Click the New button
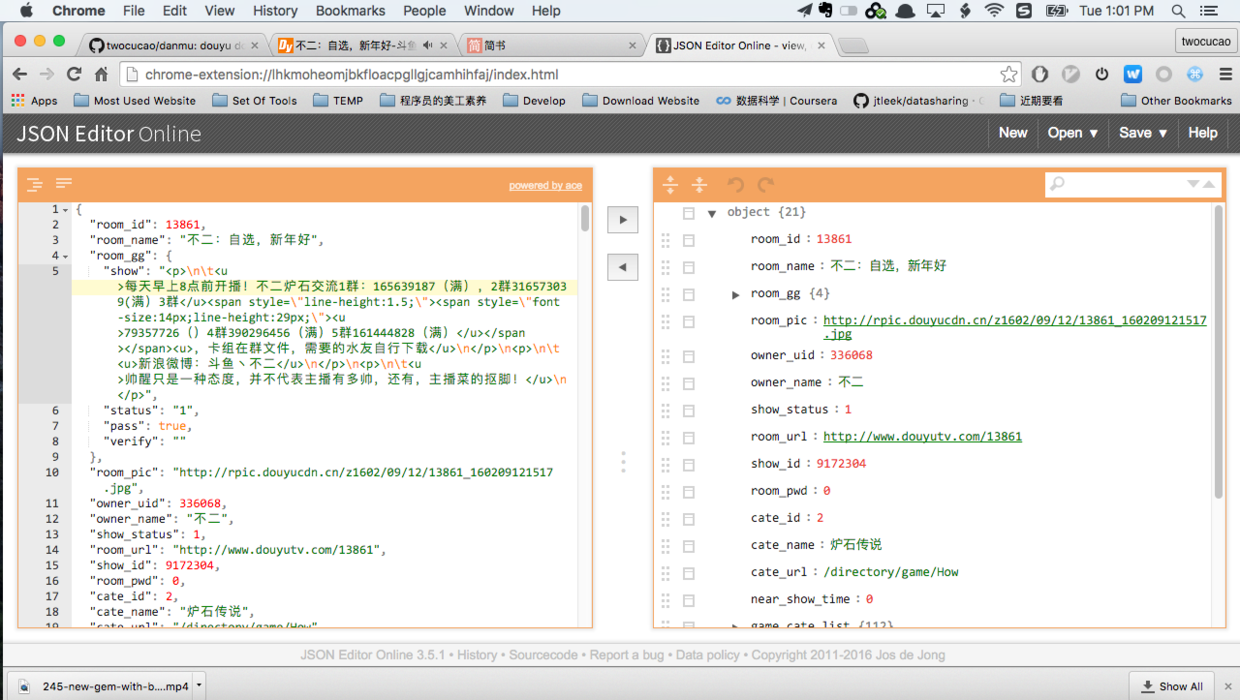 pos(1013,133)
